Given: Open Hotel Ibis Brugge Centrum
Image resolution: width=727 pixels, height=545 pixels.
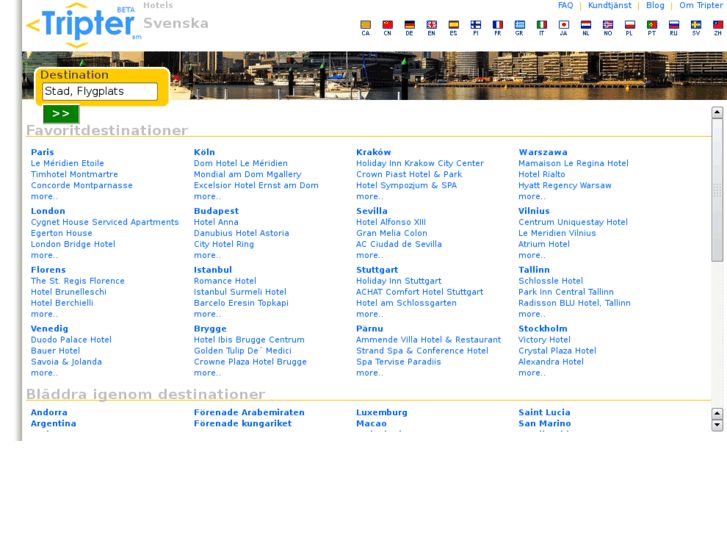Looking at the screenshot, I should click(x=249, y=340).
